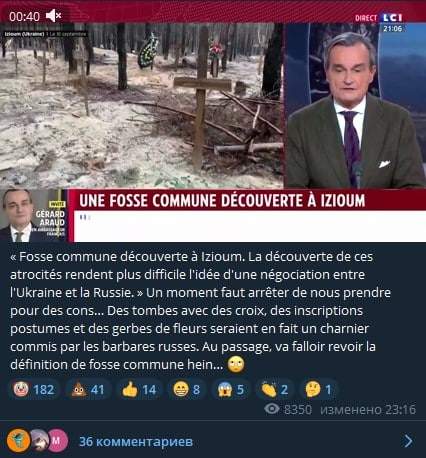This screenshot has width=426, height=458.
Task: Add thinking face reaction with 1
Action: 318,389
